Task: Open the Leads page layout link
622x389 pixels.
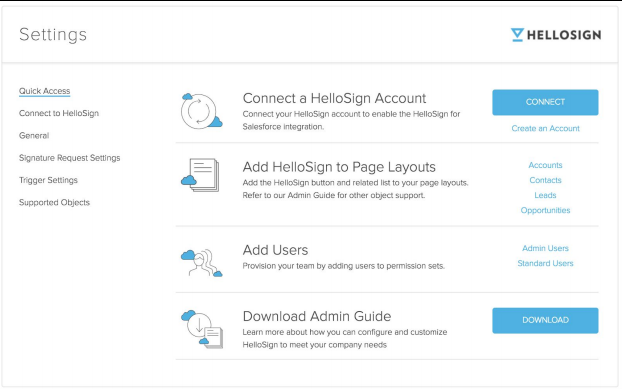Action: point(545,195)
